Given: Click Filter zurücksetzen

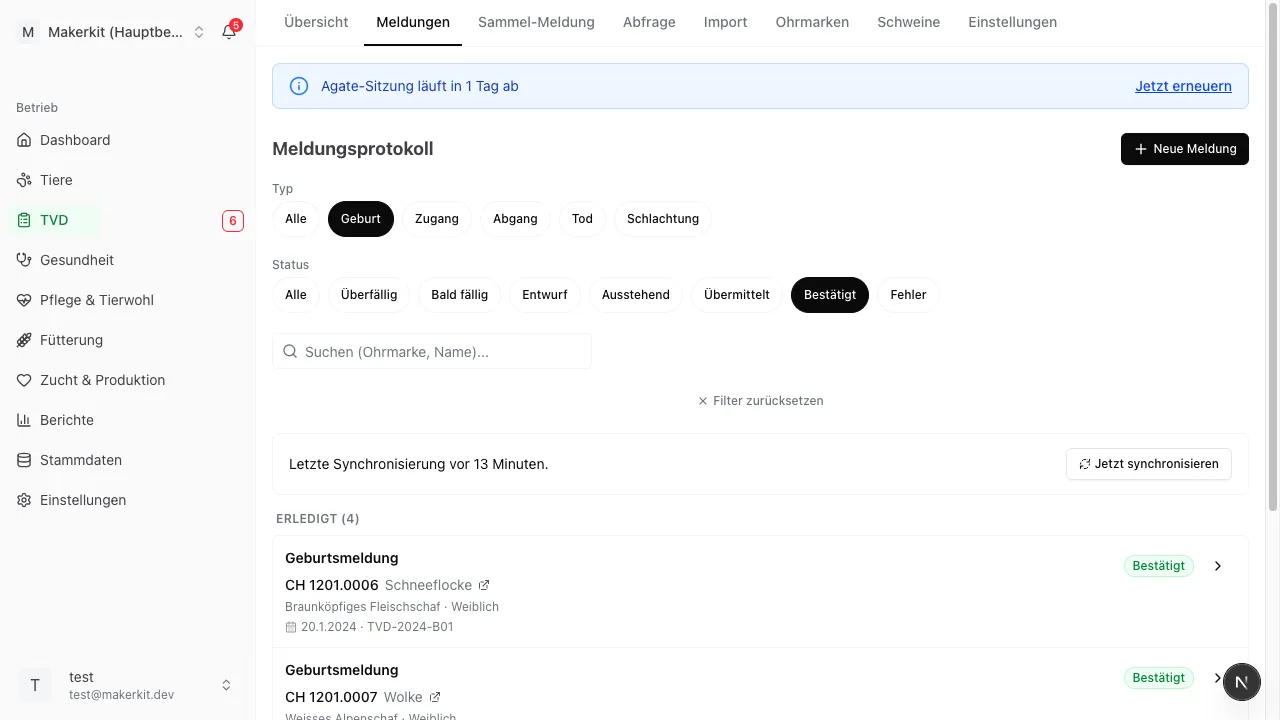Looking at the screenshot, I should point(760,401).
